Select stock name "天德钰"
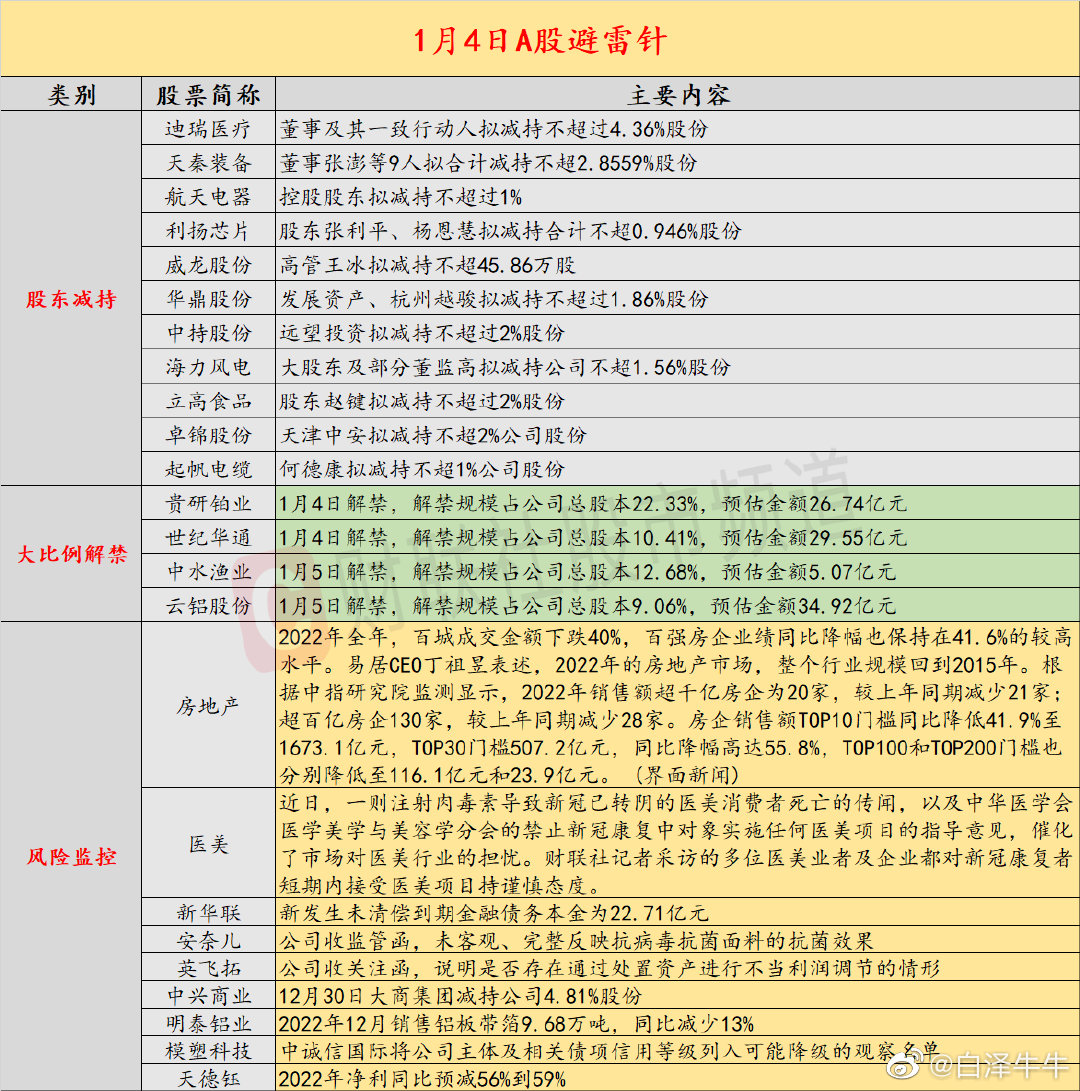The width and height of the screenshot is (1080, 1091). [208, 1078]
